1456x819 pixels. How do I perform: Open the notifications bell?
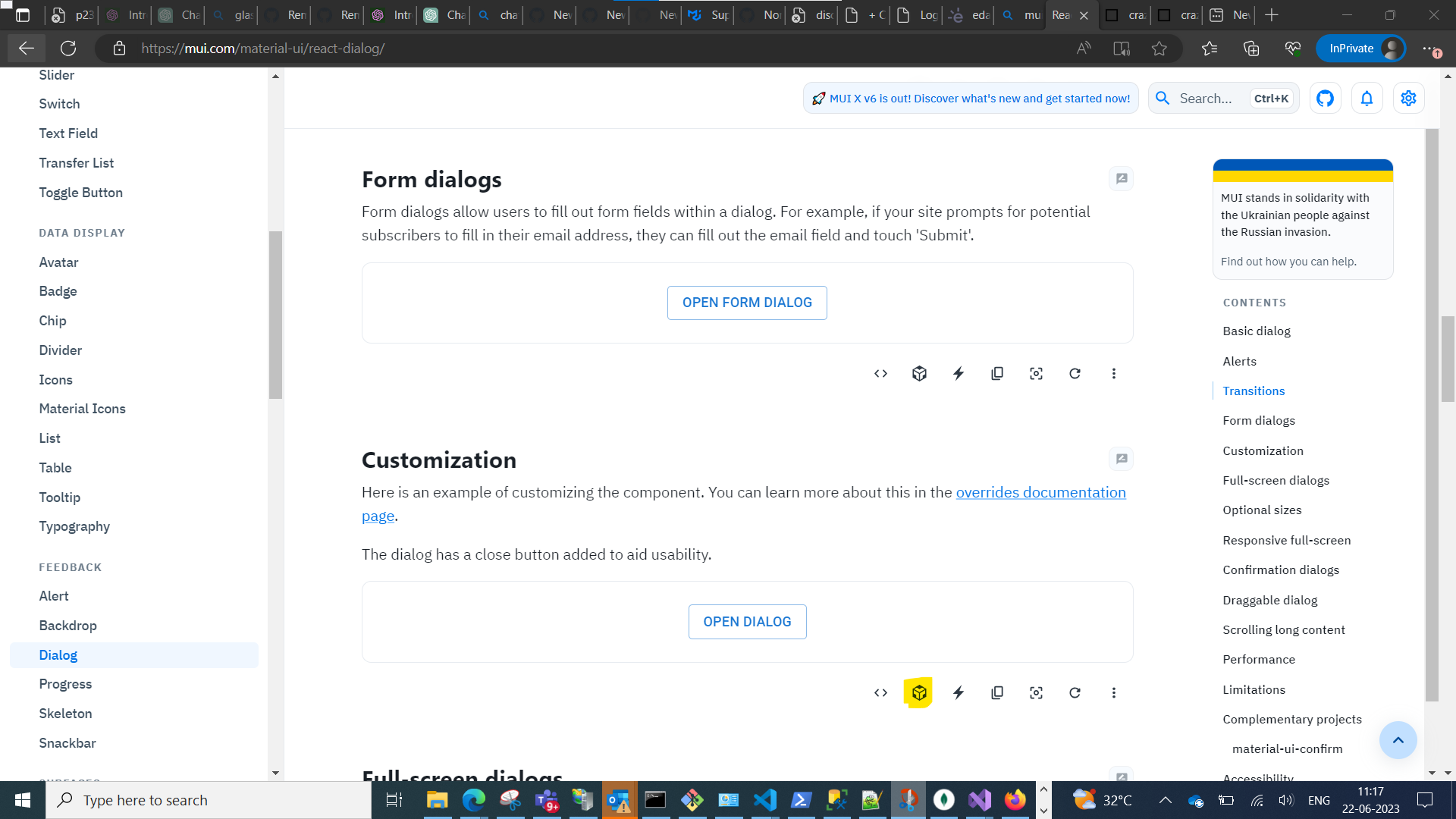pyautogui.click(x=1367, y=98)
